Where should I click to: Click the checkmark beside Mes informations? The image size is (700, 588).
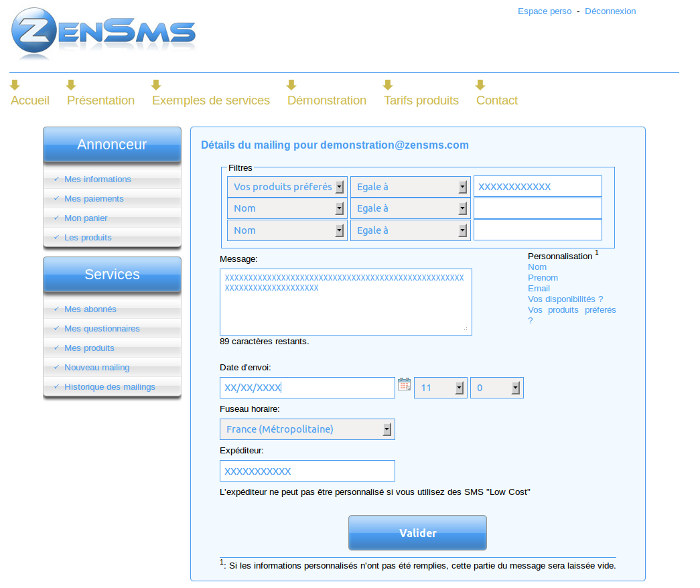[x=56, y=180]
